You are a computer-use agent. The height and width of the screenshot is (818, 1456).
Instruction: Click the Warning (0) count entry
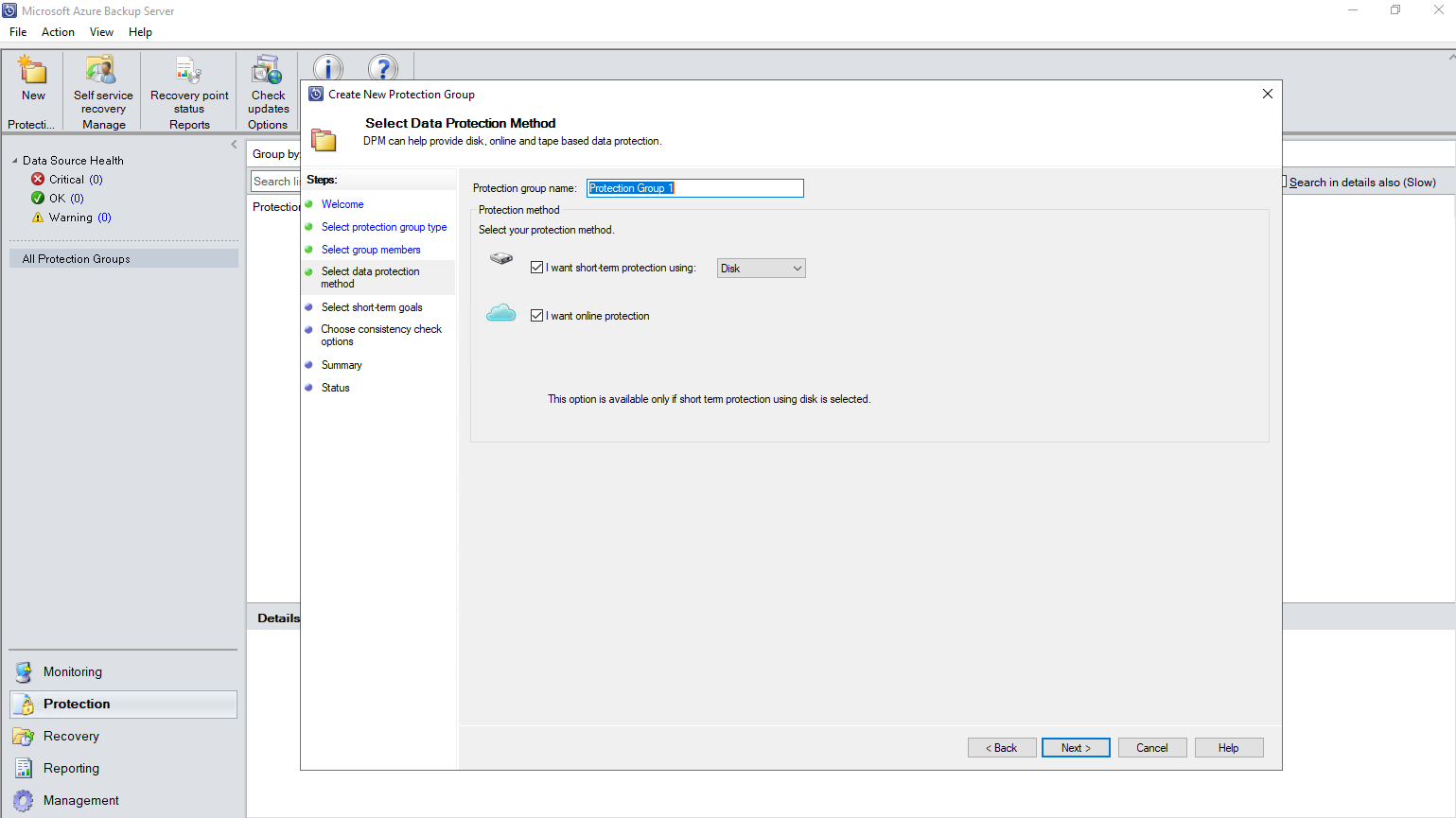click(80, 218)
